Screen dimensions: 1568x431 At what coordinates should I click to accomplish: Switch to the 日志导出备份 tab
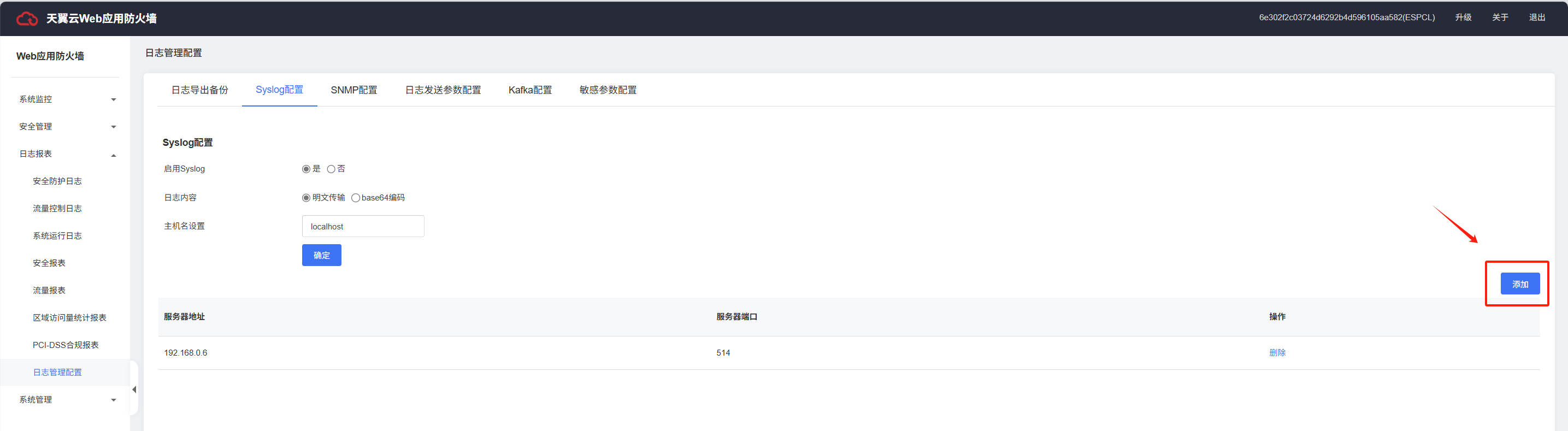tap(199, 90)
